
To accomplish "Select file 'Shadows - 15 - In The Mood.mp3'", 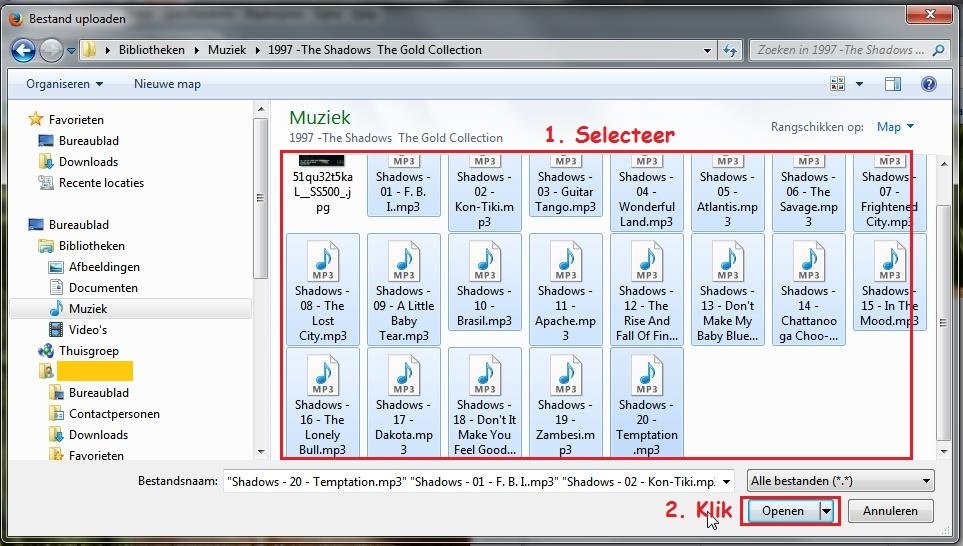I will coord(889,282).
